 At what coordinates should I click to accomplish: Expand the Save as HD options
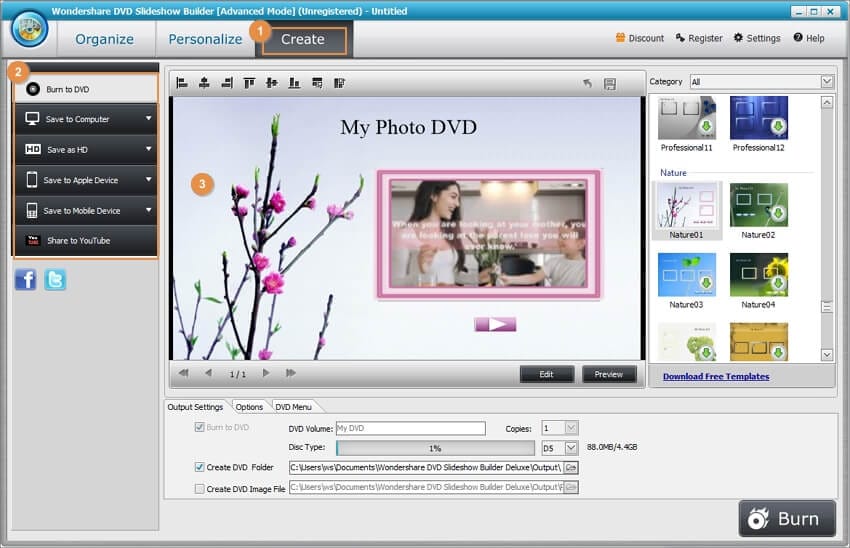click(149, 149)
